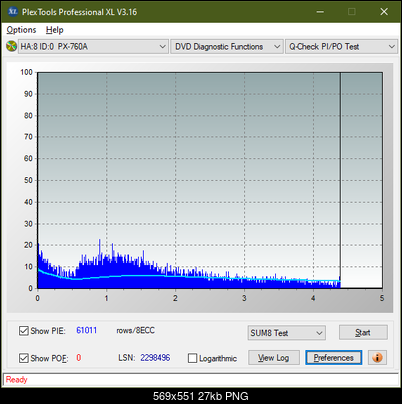Enable the Logarithmic checkbox
Viewport: 402px width, 404px height.
coord(192,358)
